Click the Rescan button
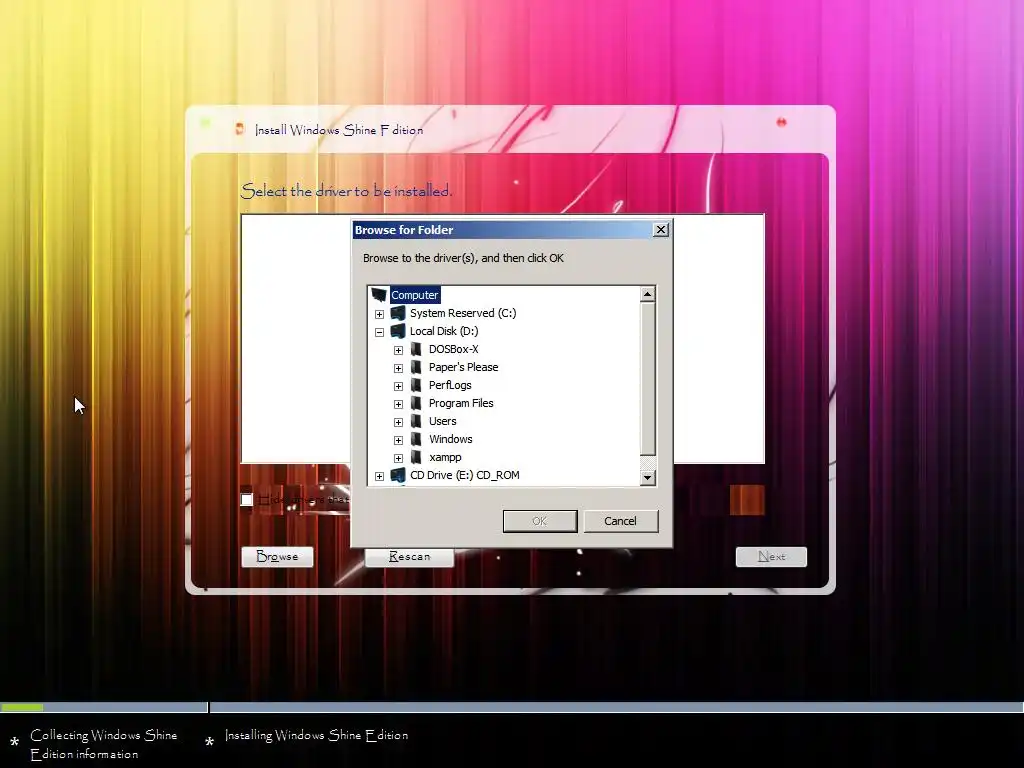 coord(409,556)
